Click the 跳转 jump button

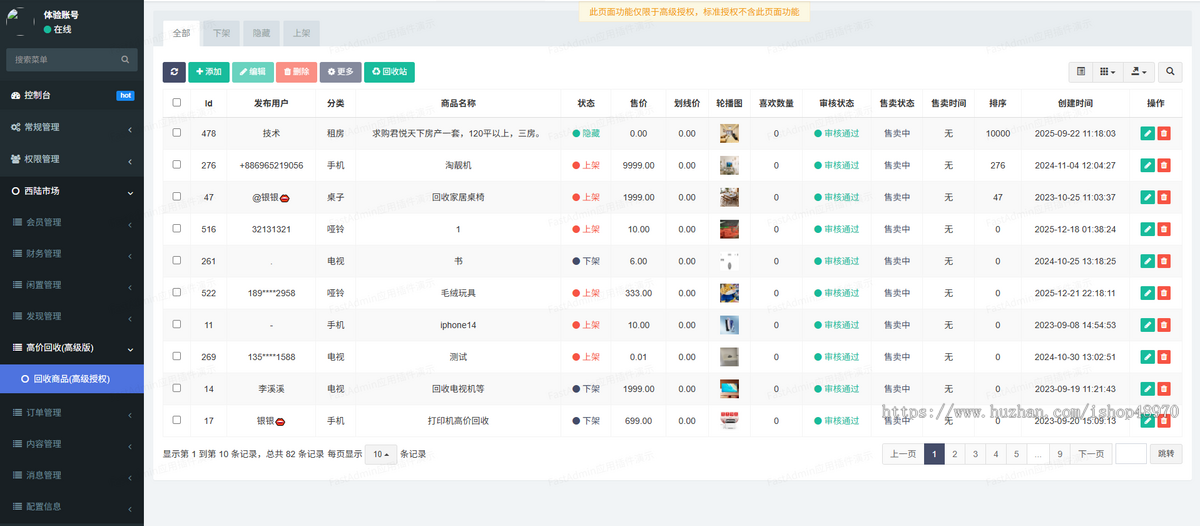click(x=1166, y=454)
